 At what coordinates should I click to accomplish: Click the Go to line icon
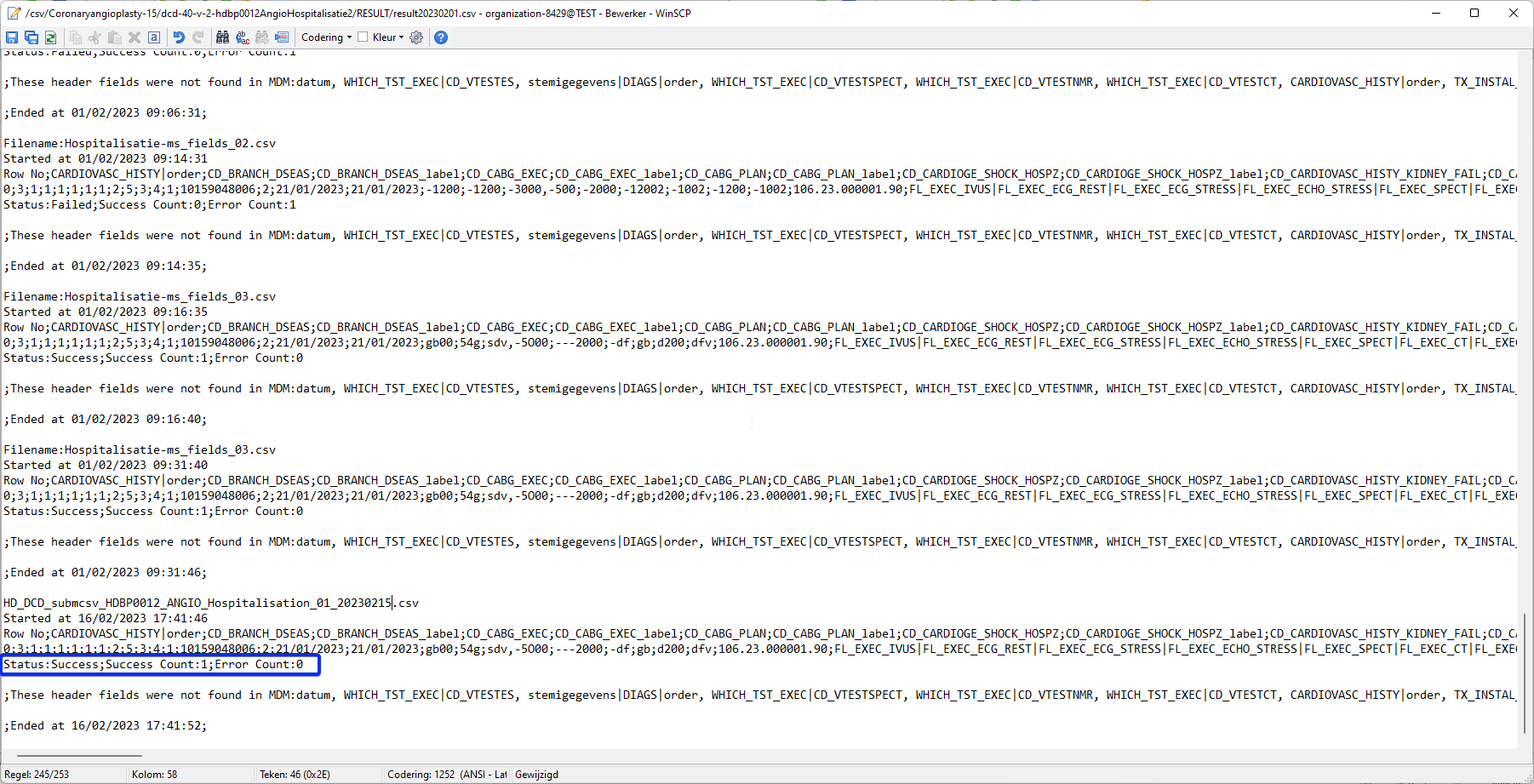(x=282, y=37)
